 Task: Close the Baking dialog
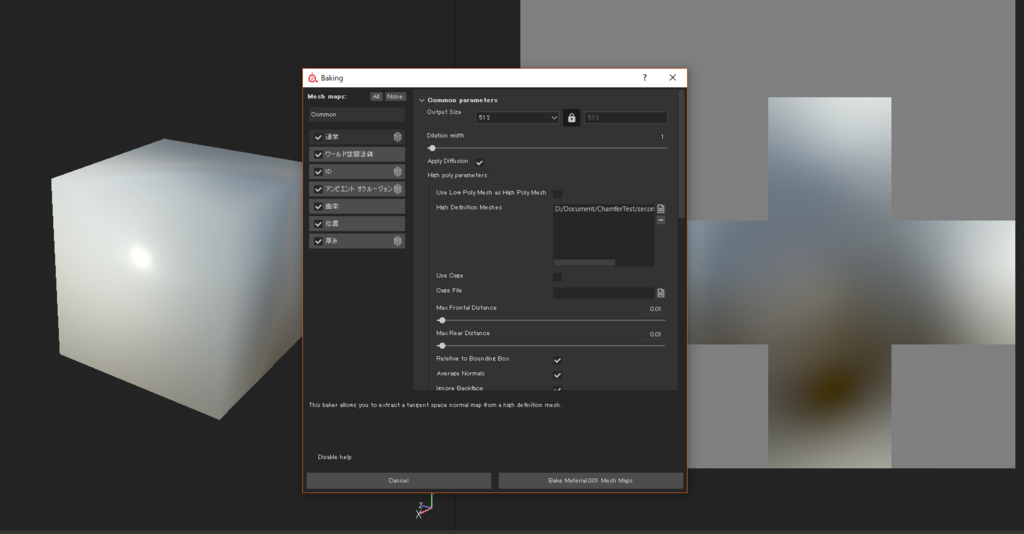(673, 77)
